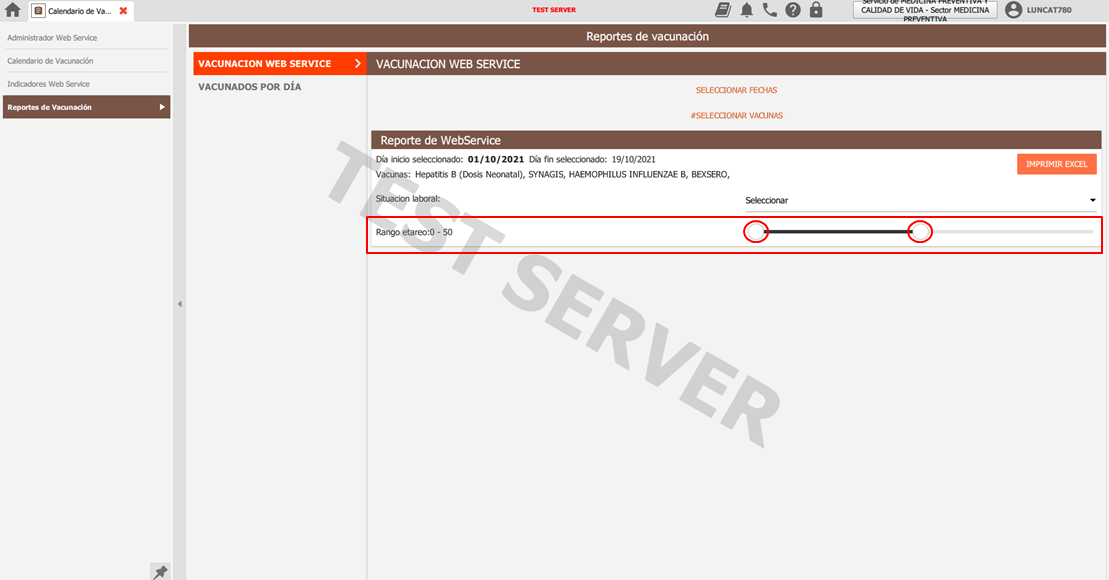Screen dimensions: 1109x580
Task: Select the VACUNADOS POR DÍA tab
Action: point(250,87)
